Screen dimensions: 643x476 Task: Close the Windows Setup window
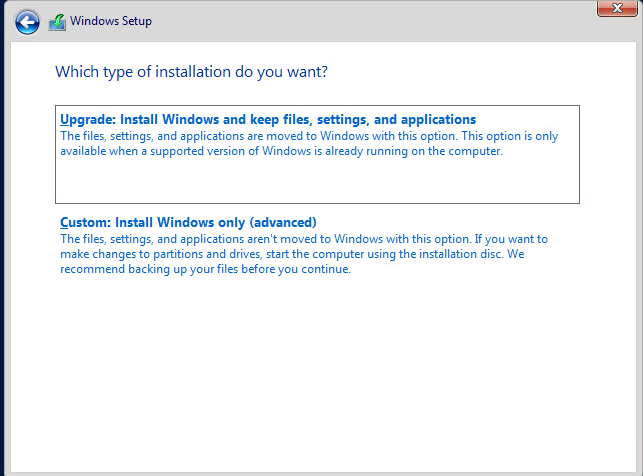tap(617, 8)
